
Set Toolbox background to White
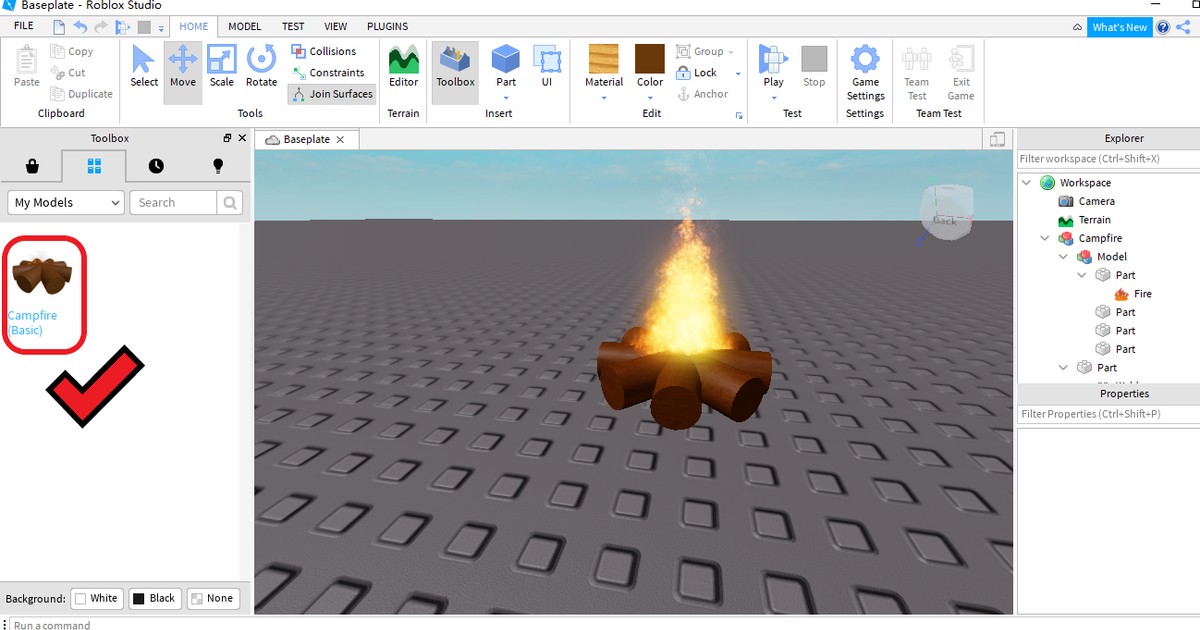click(96, 598)
